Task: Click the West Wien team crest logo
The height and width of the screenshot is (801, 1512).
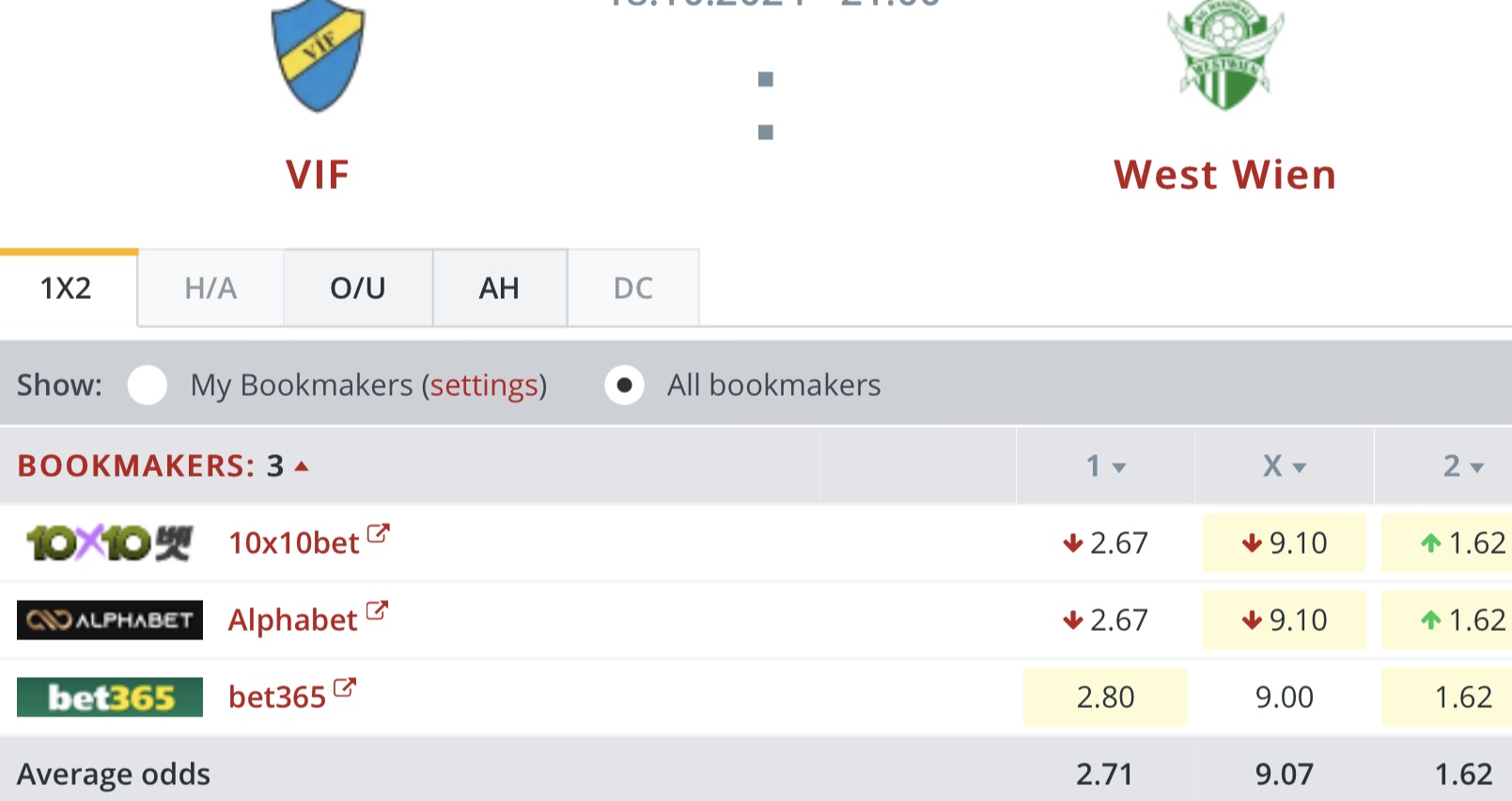Action: tap(1225, 55)
